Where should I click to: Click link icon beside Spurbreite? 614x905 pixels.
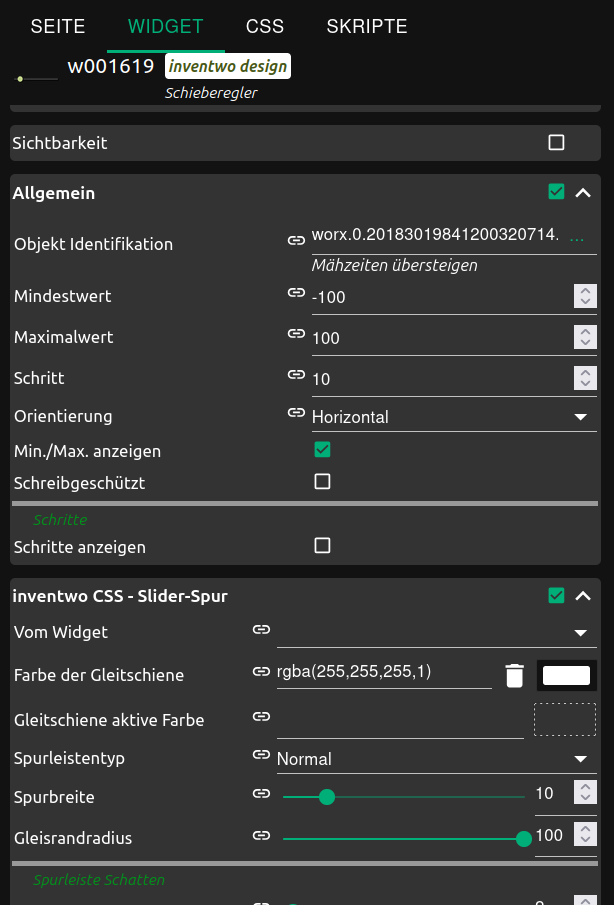pyautogui.click(x=261, y=794)
